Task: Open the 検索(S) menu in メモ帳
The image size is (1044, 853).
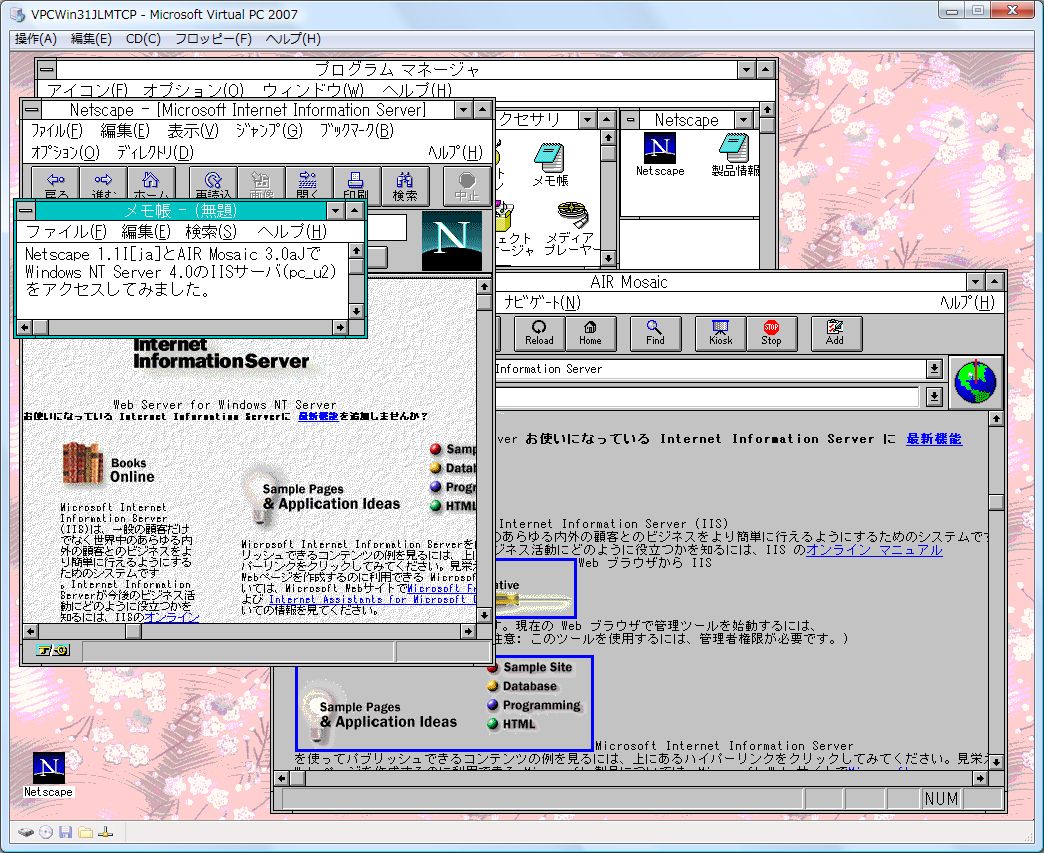Action: point(211,232)
